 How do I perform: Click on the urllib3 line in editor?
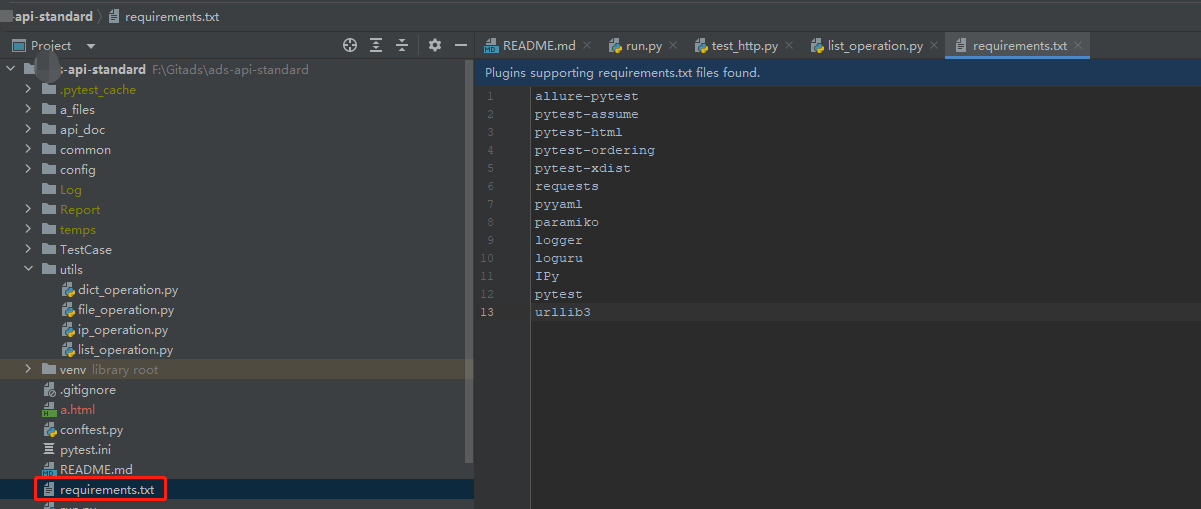(x=563, y=313)
